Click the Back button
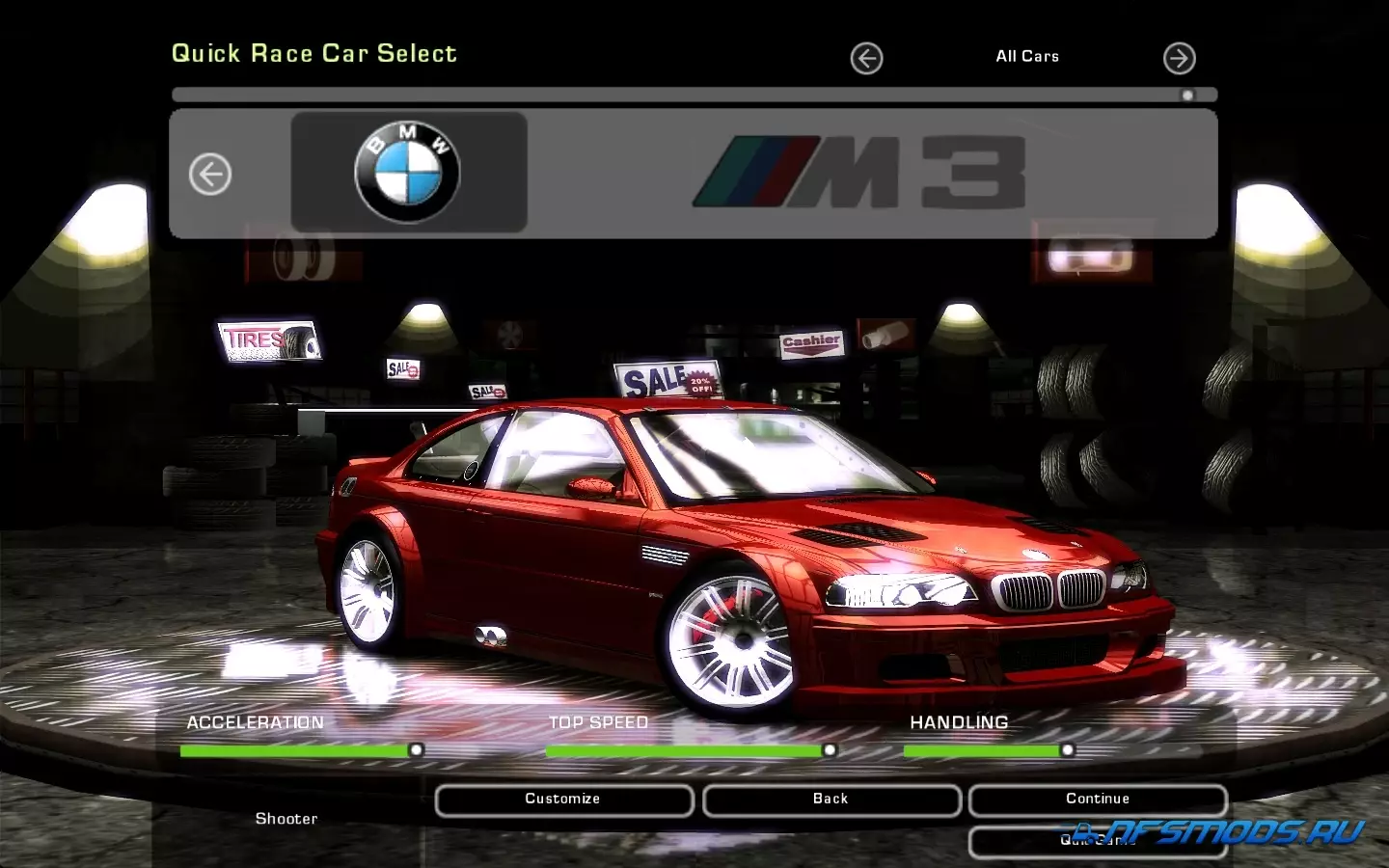 831,800
